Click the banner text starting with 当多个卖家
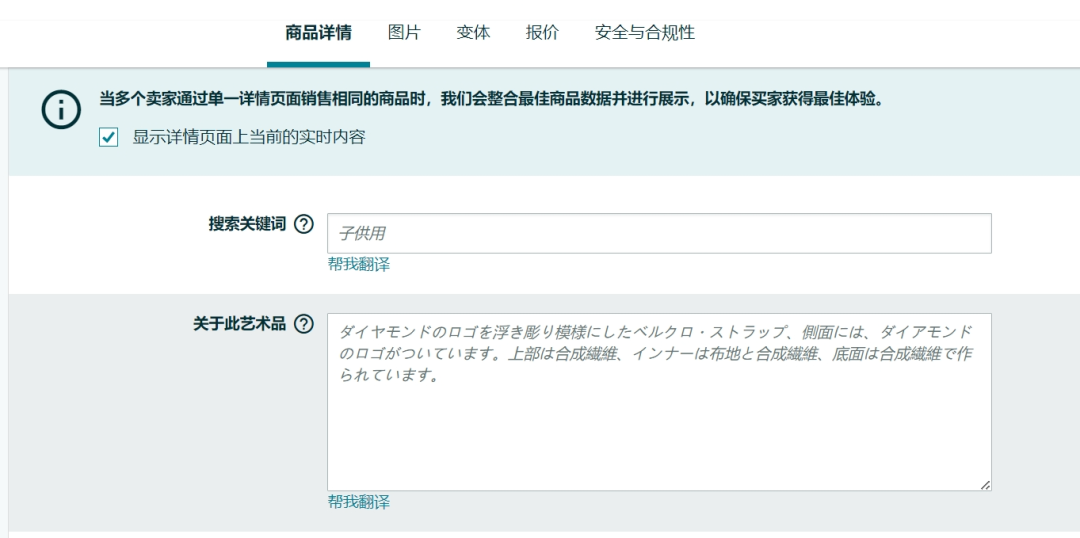The image size is (1080, 538). click(x=491, y=99)
